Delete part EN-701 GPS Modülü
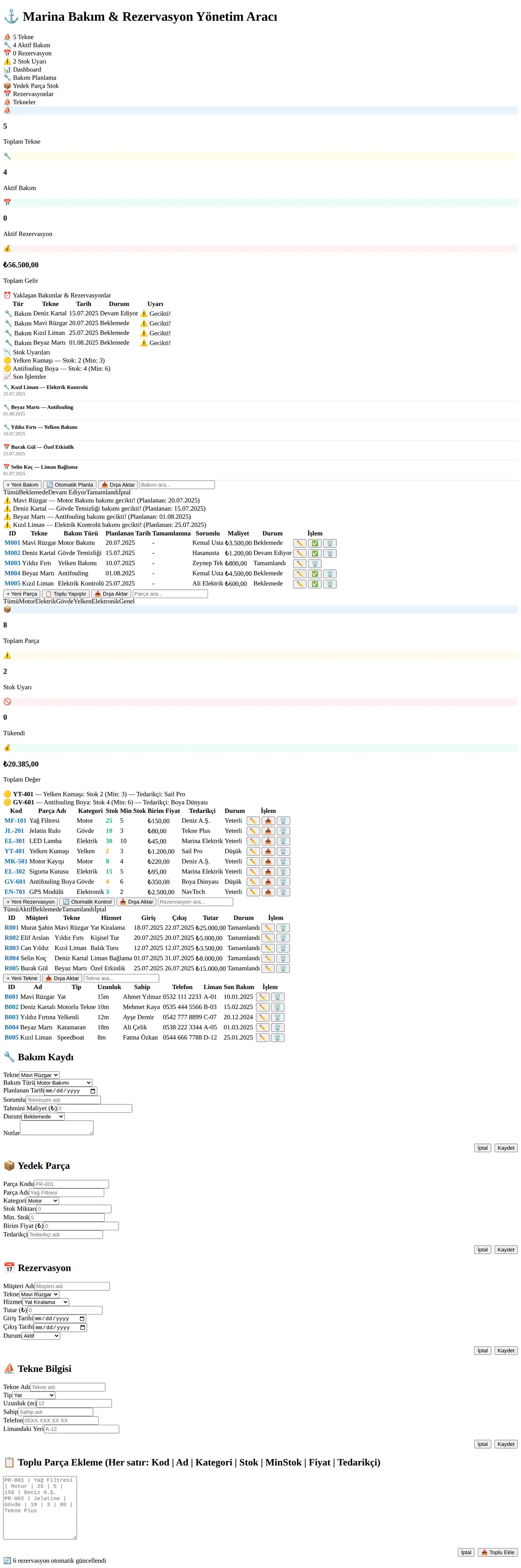This screenshot has width=521, height=1568. coord(283,892)
